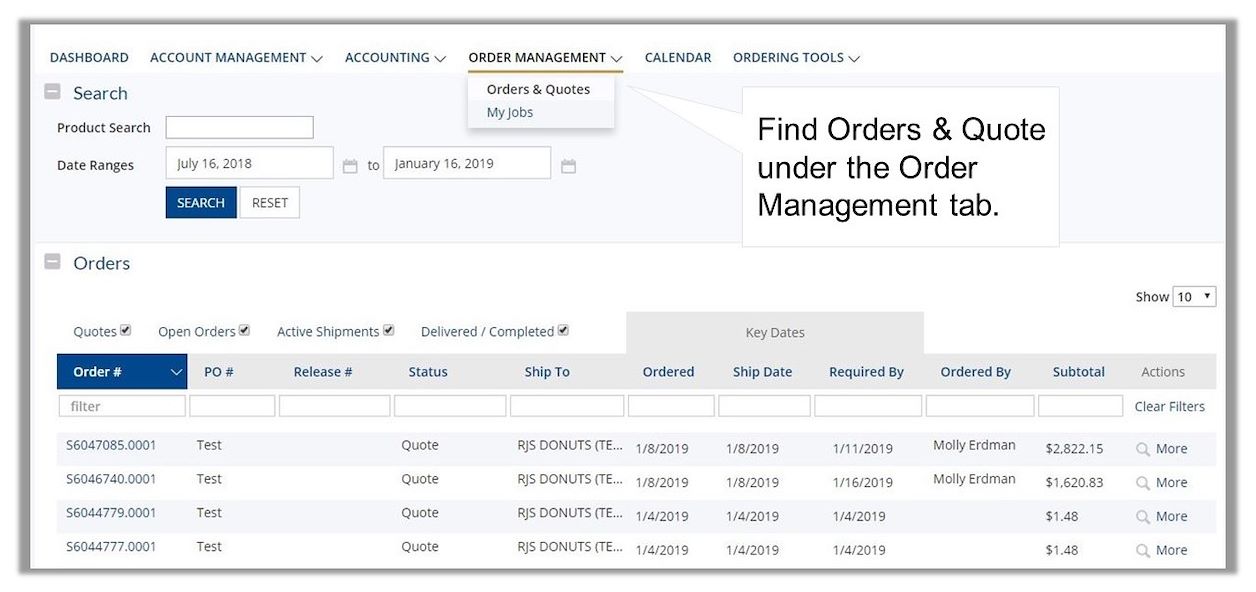Click magnifier icon for order S6047085.0001
1256x592 pixels.
1143,449
